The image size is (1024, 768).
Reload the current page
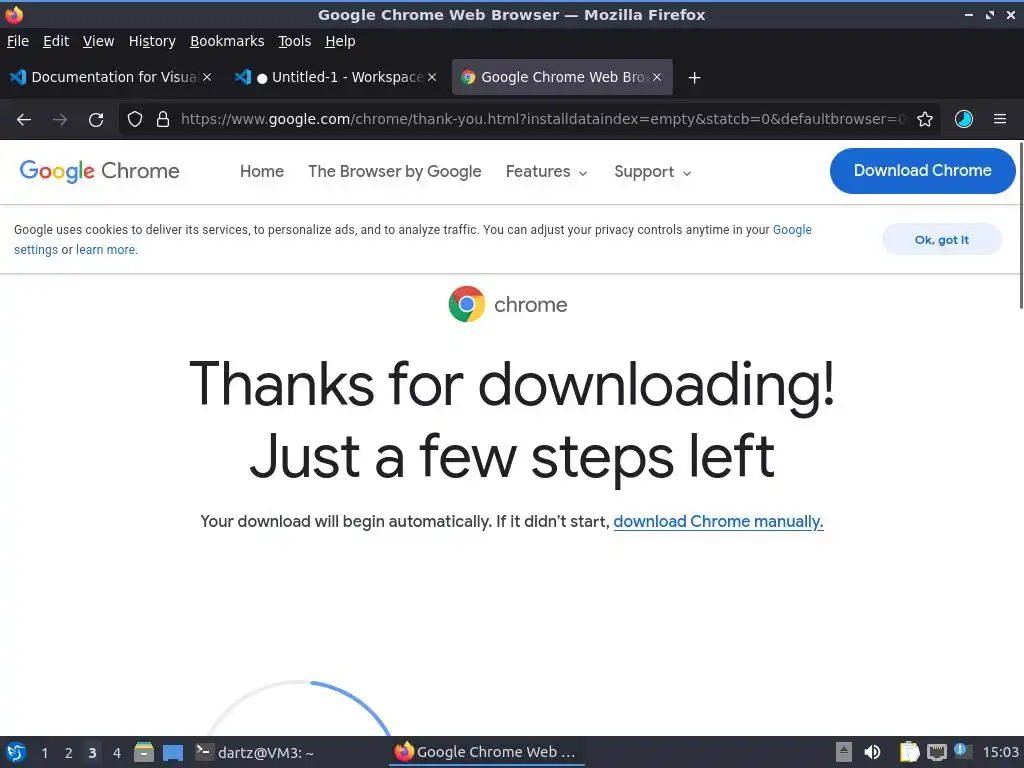point(96,120)
